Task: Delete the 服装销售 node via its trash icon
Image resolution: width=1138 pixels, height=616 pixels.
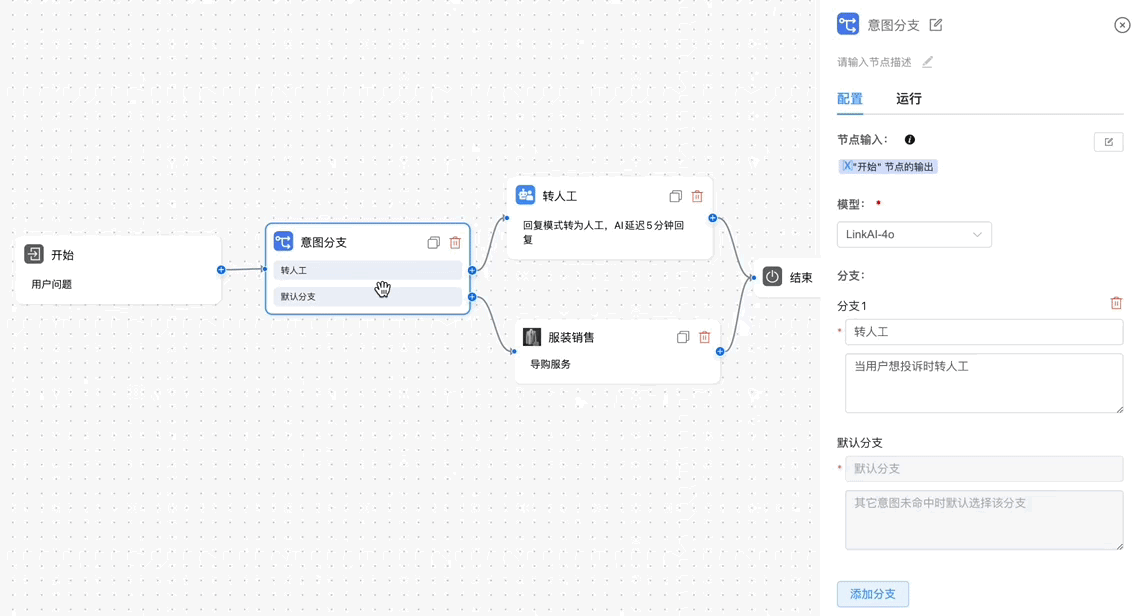Action: point(705,337)
